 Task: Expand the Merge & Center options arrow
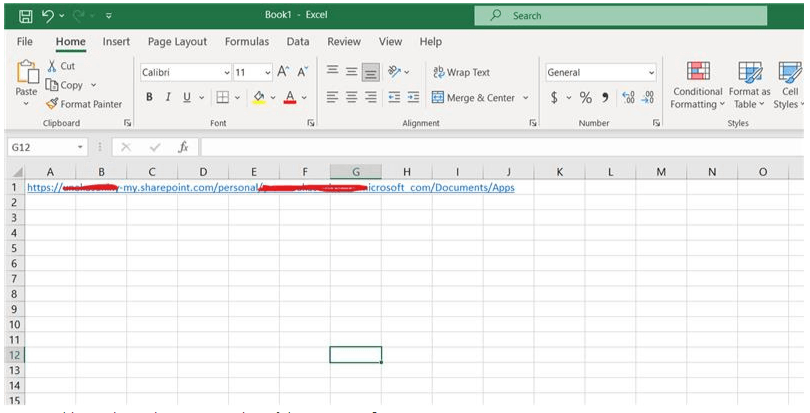526,98
